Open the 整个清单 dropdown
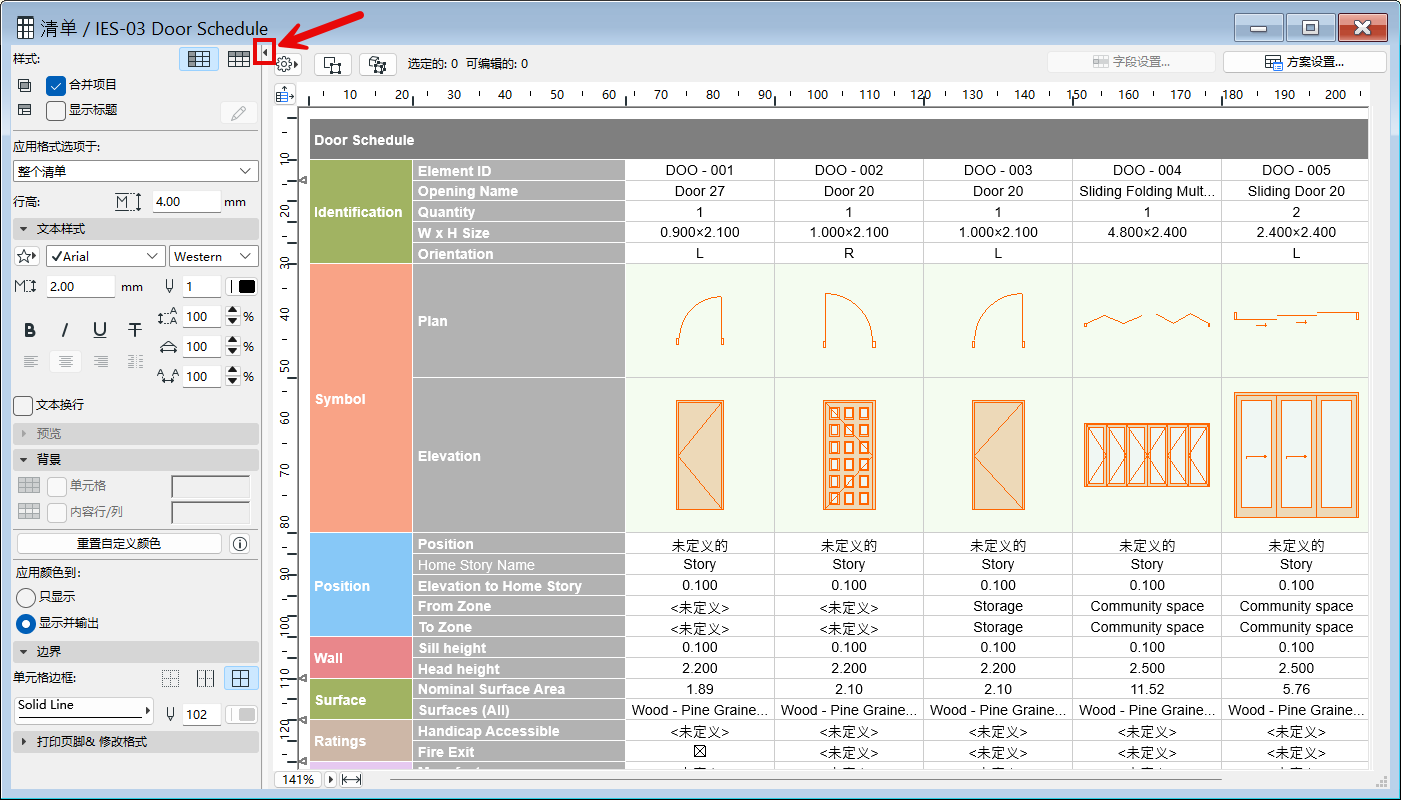This screenshot has width=1401, height=800. 136,172
